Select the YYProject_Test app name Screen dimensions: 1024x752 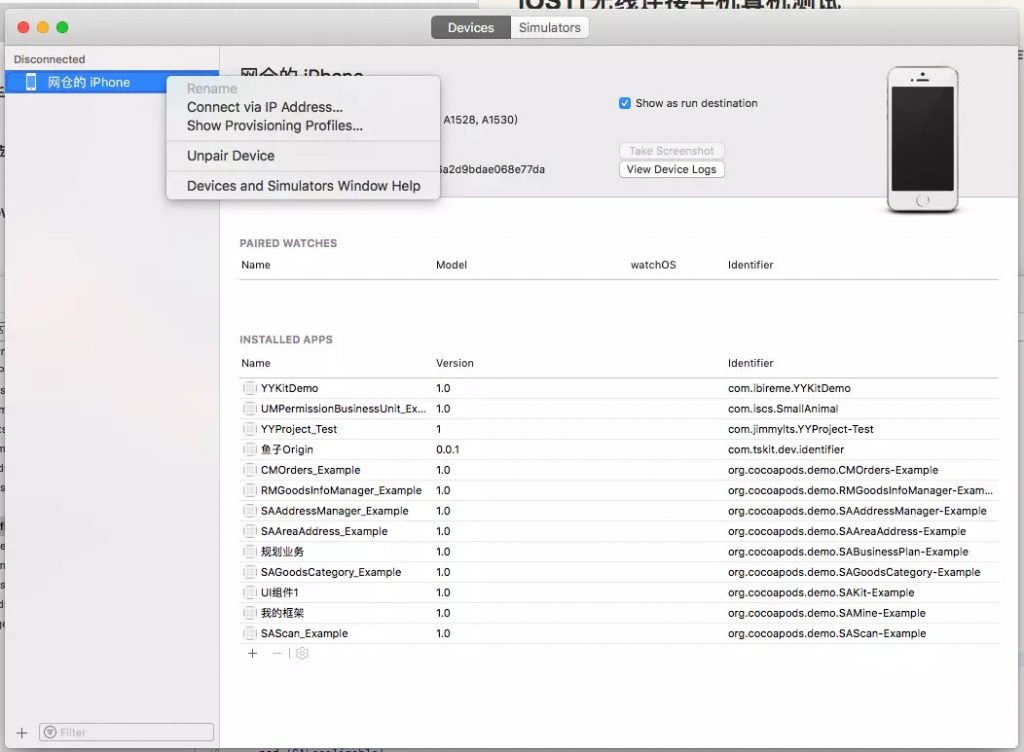coord(299,429)
